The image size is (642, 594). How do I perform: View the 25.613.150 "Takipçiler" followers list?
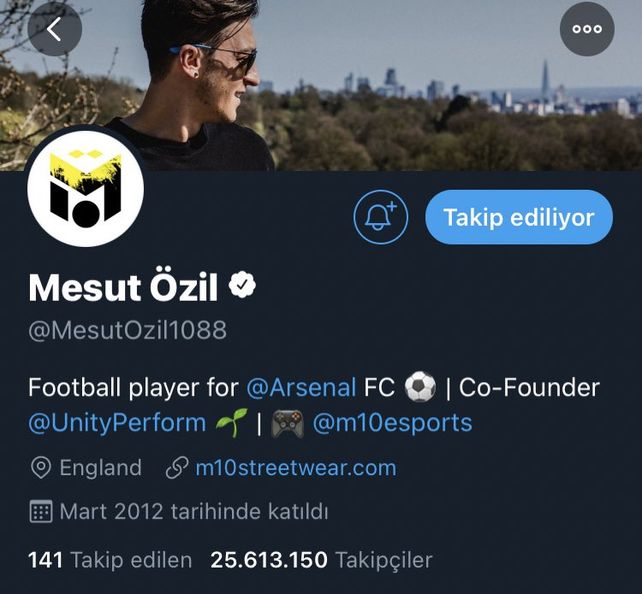321,560
